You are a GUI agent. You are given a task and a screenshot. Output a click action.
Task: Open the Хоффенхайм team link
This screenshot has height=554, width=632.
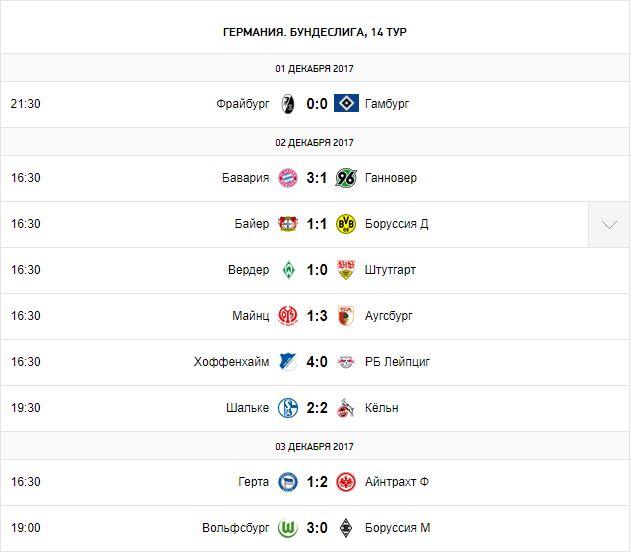click(x=231, y=362)
